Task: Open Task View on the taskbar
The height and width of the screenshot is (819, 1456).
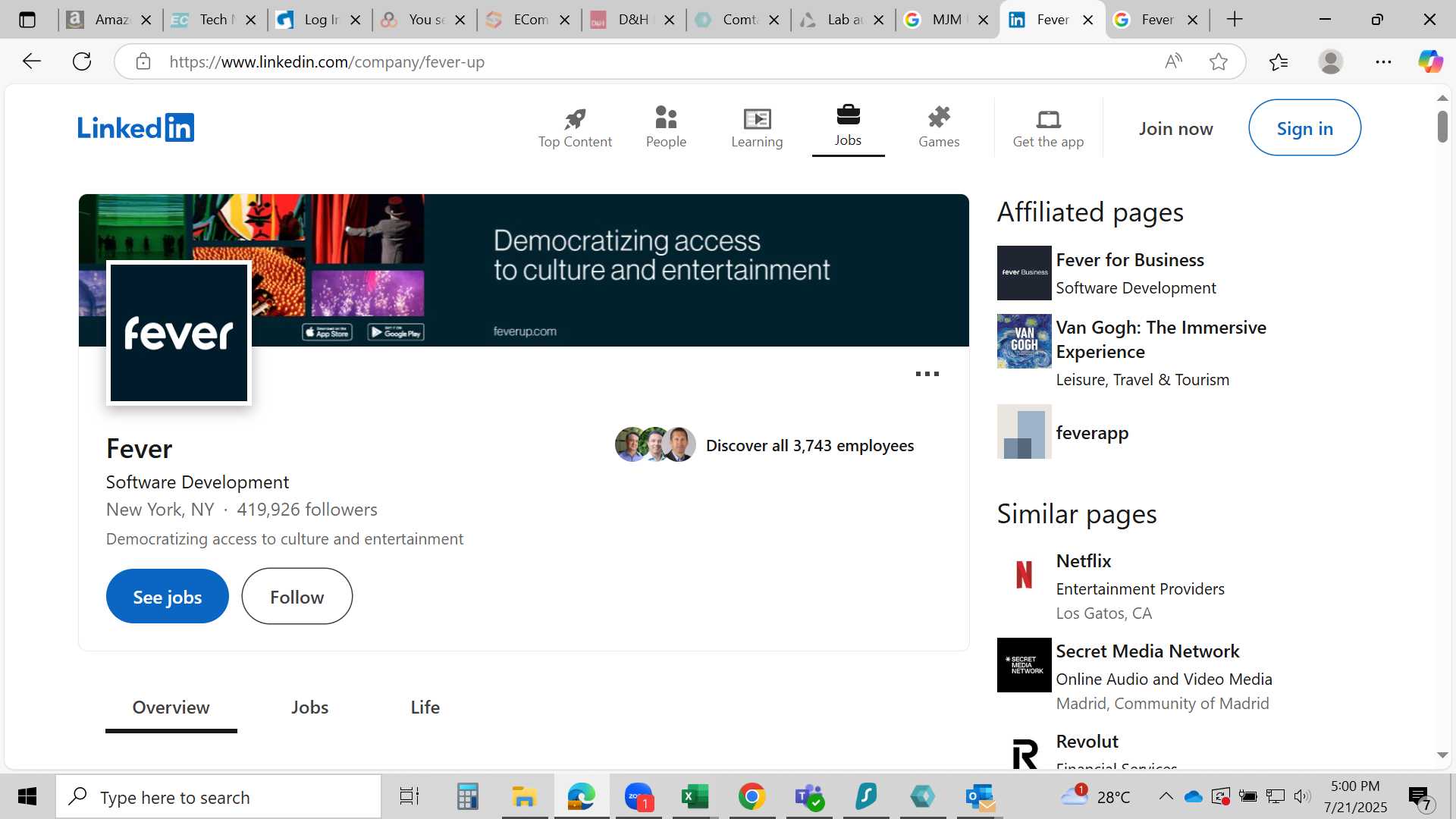Action: tap(409, 797)
